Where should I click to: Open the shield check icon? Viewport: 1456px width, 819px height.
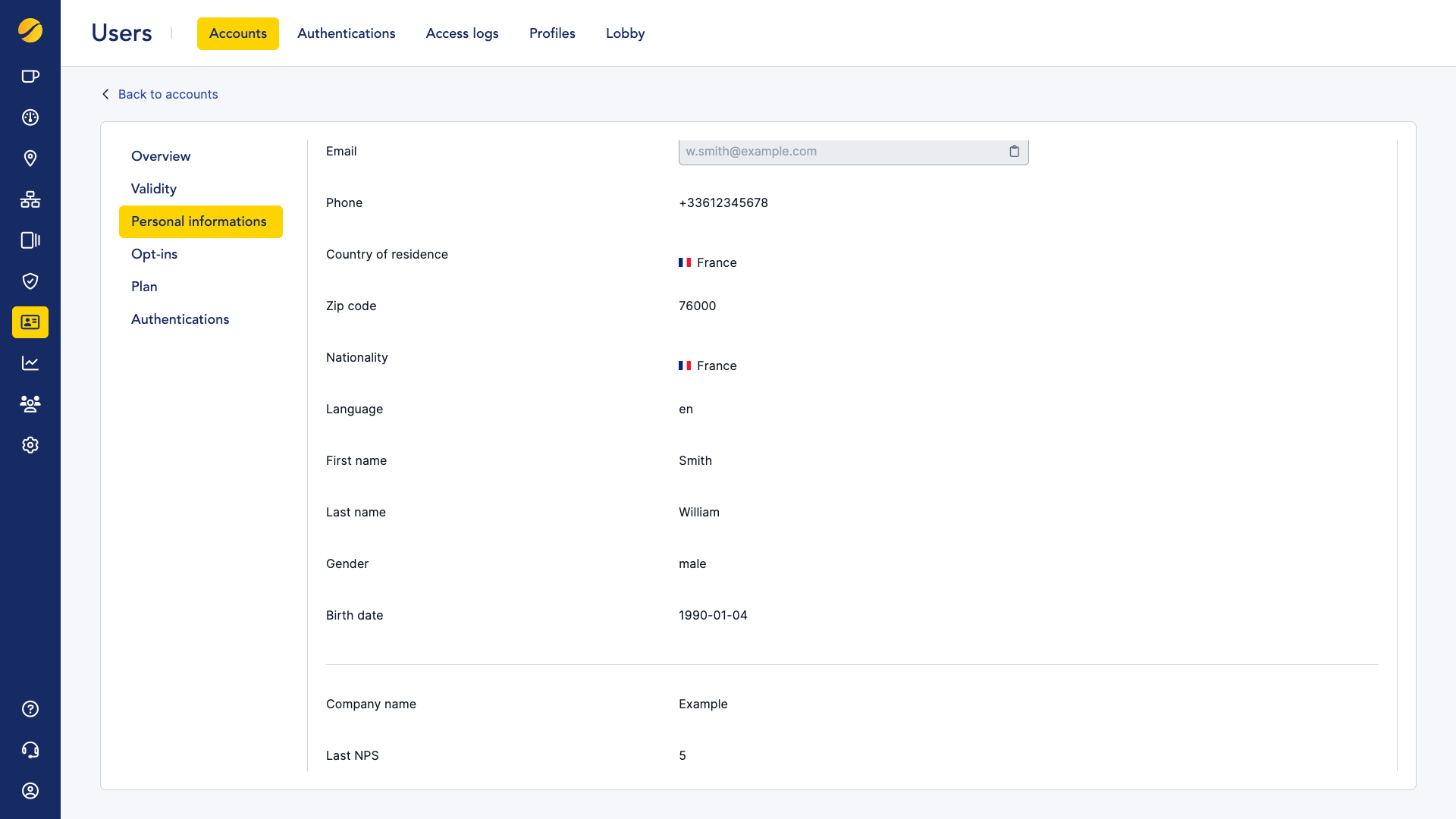pyautogui.click(x=30, y=281)
